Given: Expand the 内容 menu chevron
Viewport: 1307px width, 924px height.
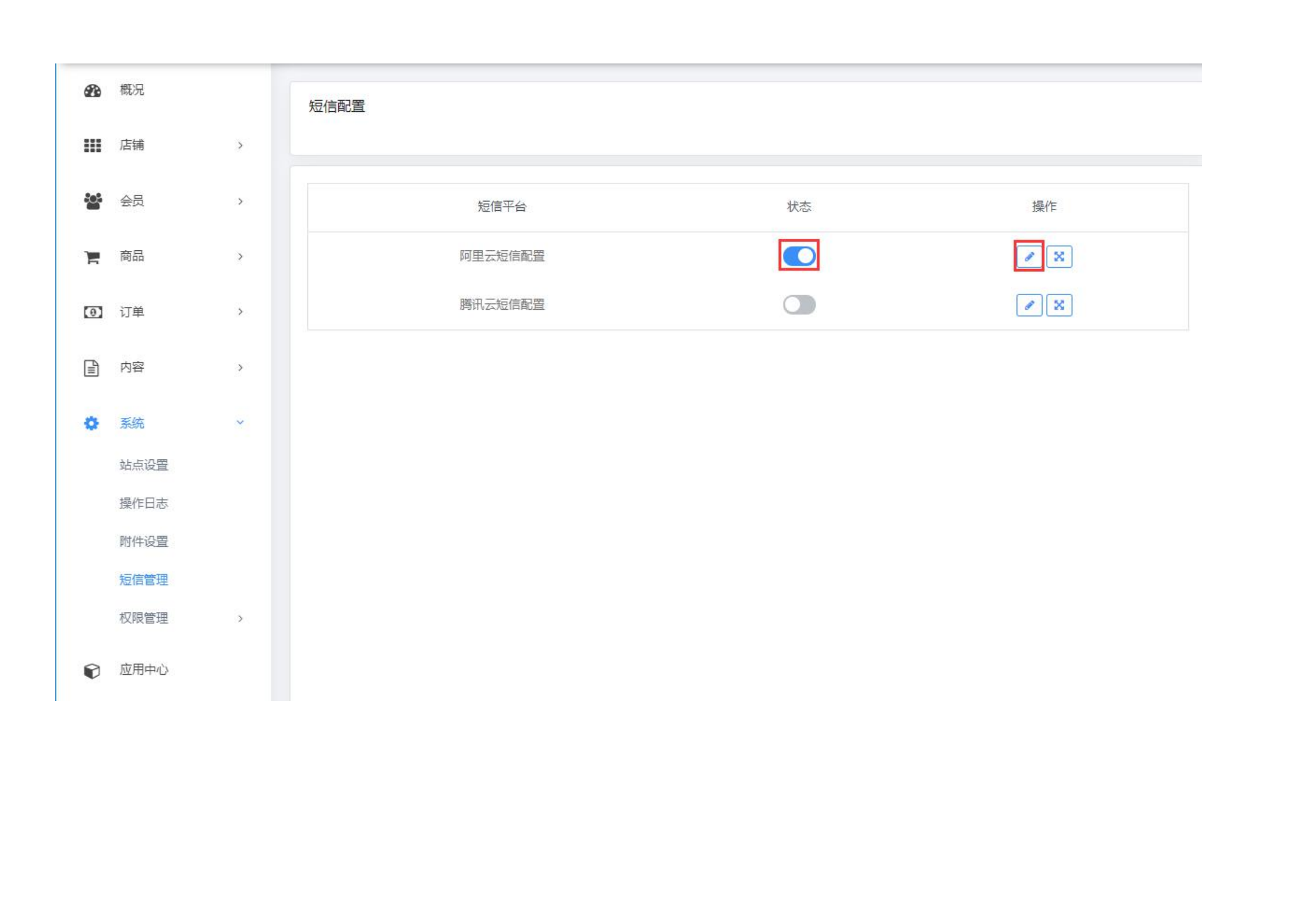Looking at the screenshot, I should [x=240, y=368].
